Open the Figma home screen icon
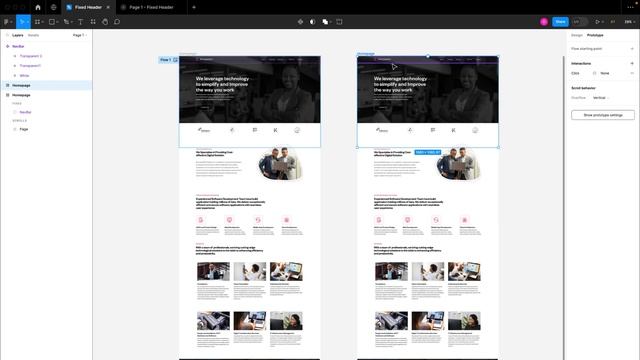 click(38, 7)
